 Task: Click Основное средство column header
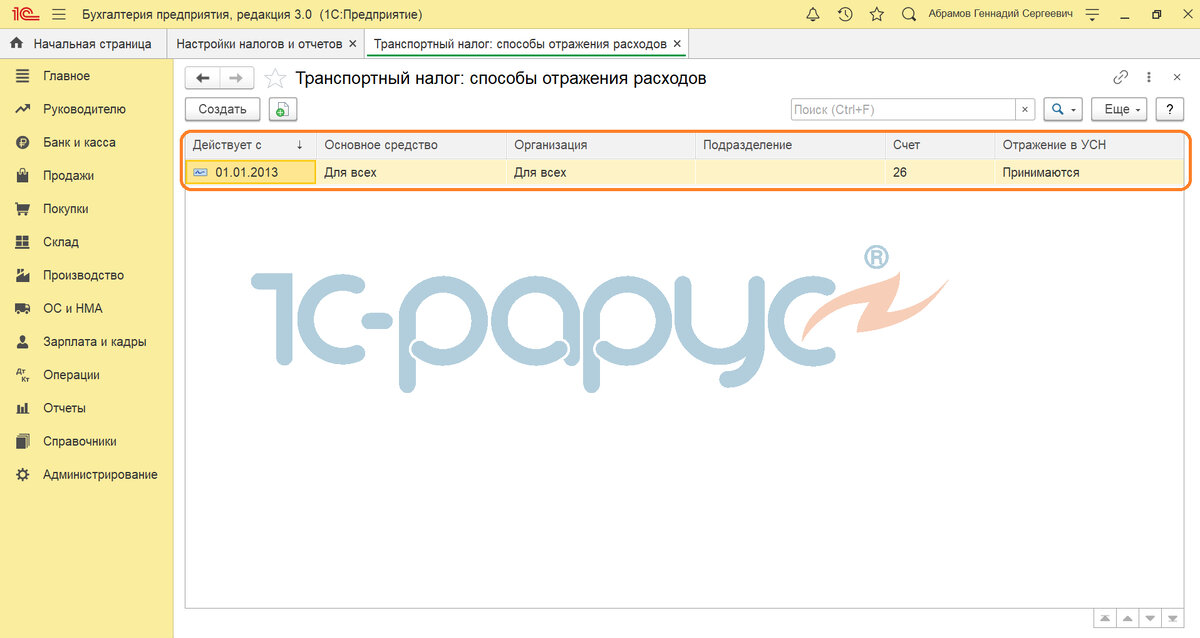coord(411,145)
